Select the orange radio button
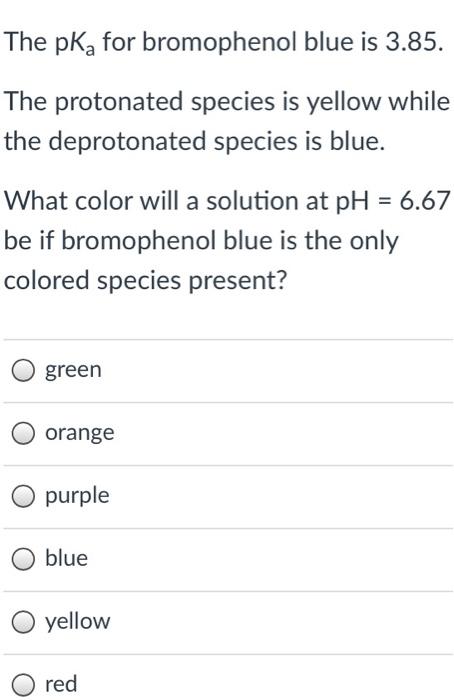454x700 pixels. pos(23,434)
